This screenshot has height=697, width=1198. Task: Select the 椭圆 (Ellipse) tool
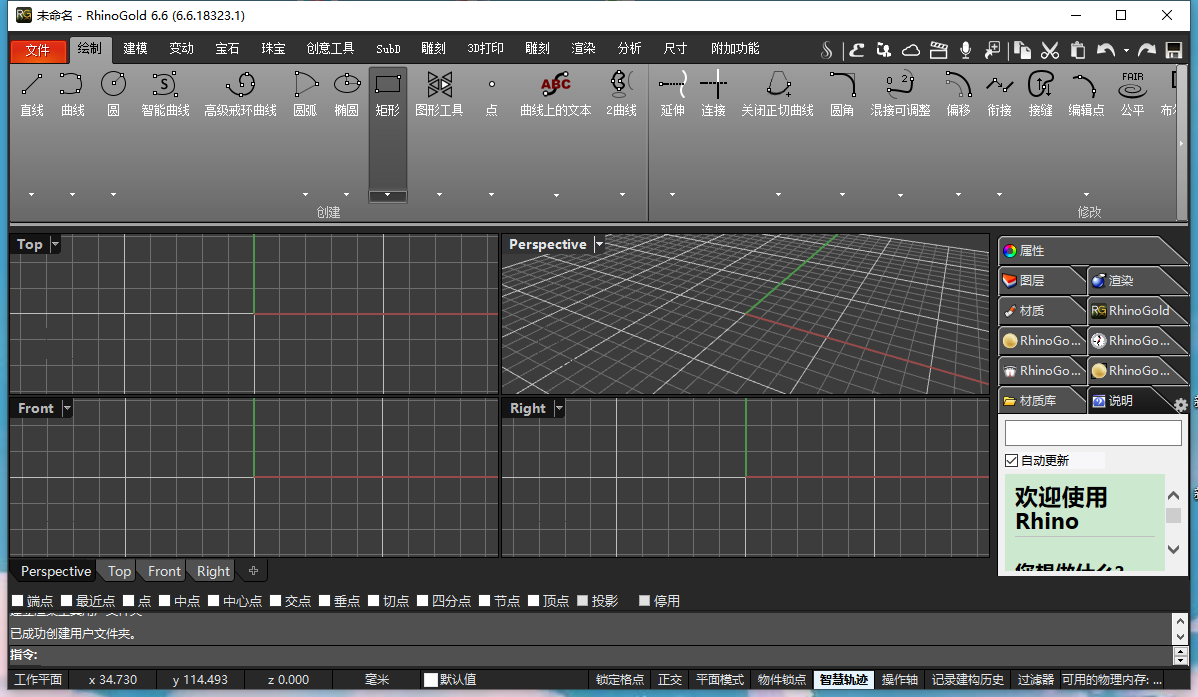coord(346,94)
